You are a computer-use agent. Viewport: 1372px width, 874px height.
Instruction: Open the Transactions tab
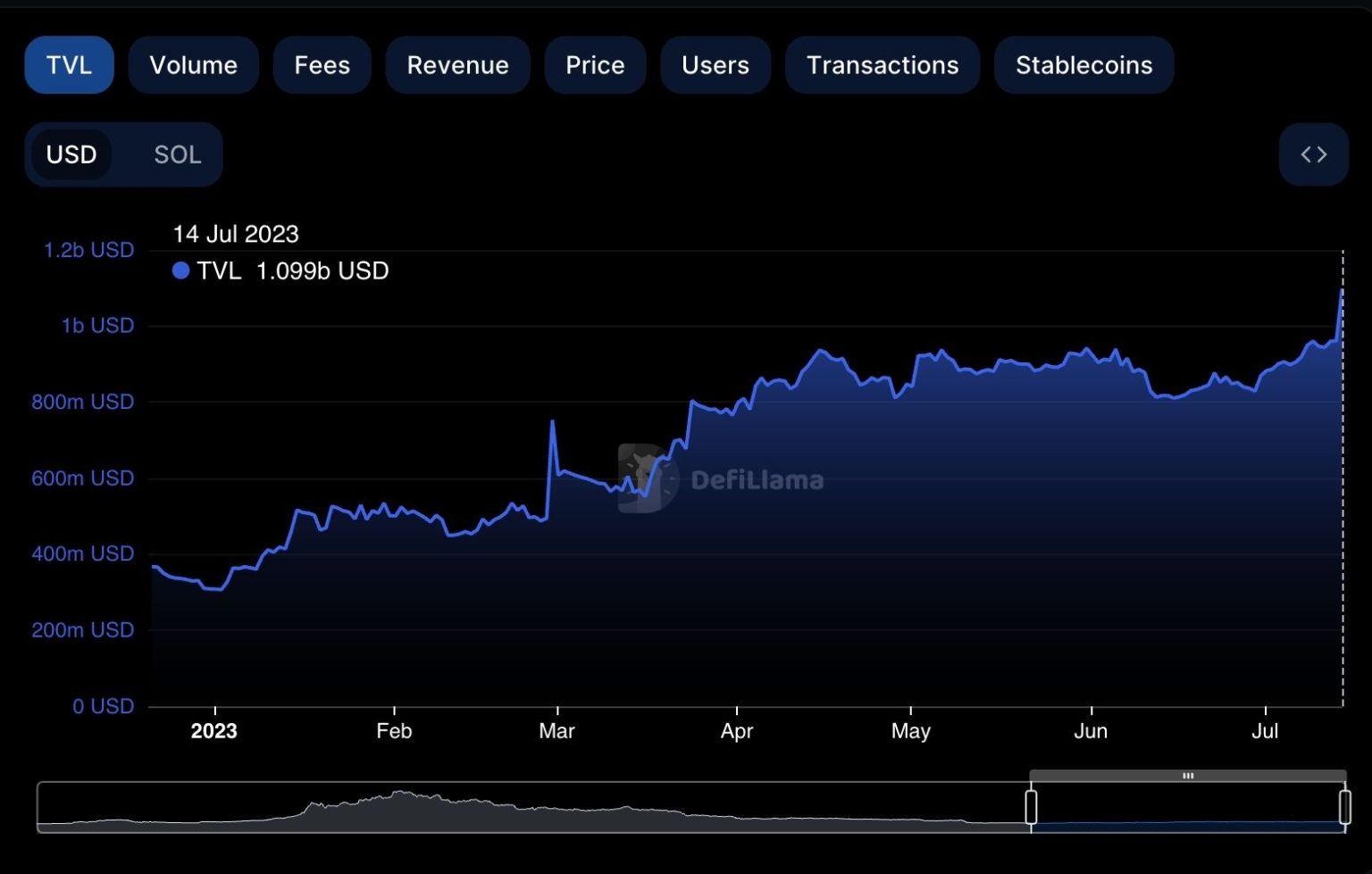pyautogui.click(x=882, y=65)
